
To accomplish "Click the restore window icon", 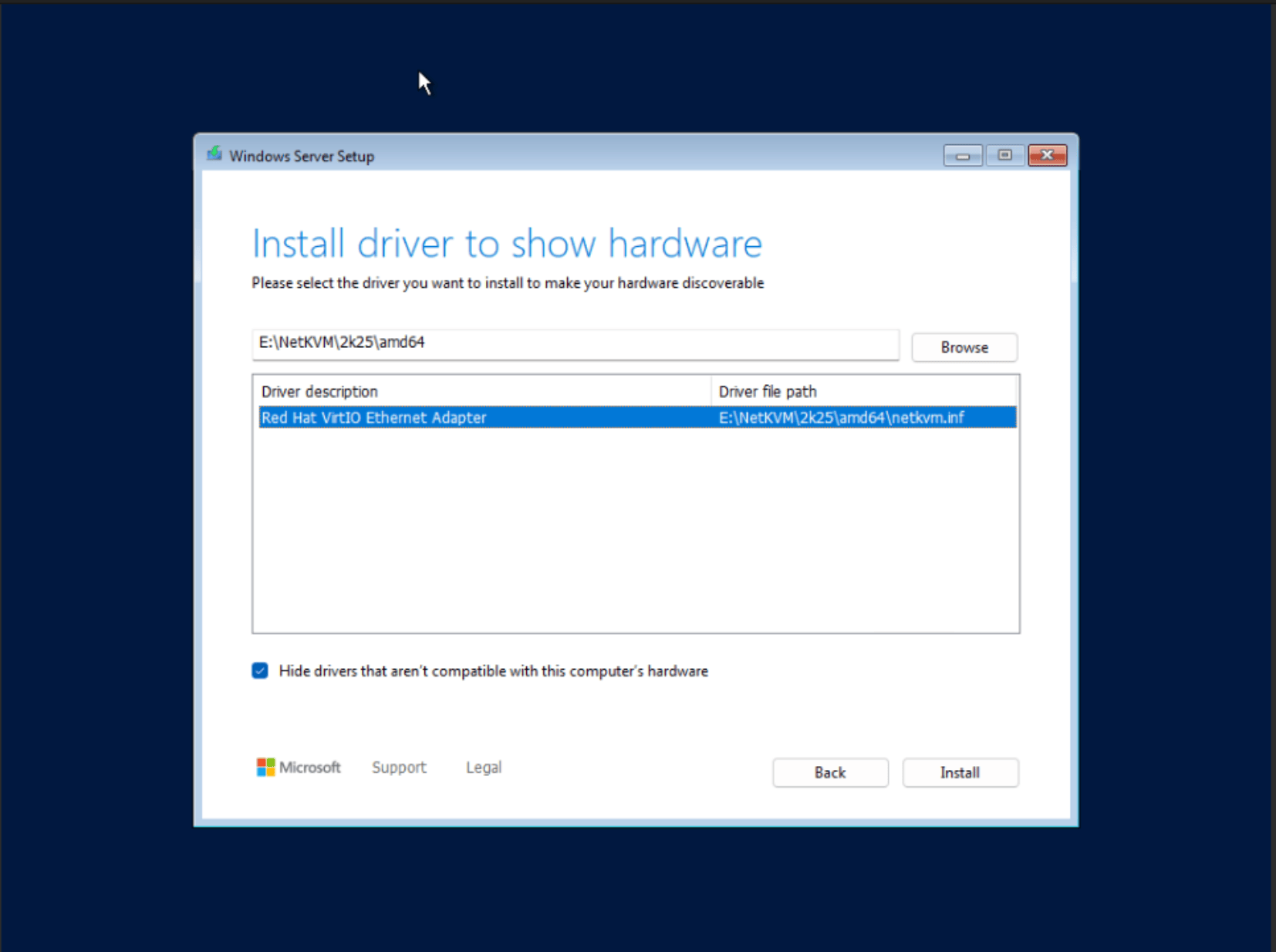I will coord(1004,155).
